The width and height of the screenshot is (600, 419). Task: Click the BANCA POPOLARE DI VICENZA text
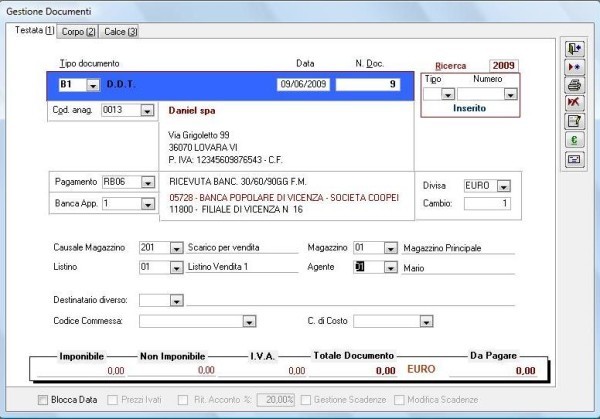[x=261, y=198]
